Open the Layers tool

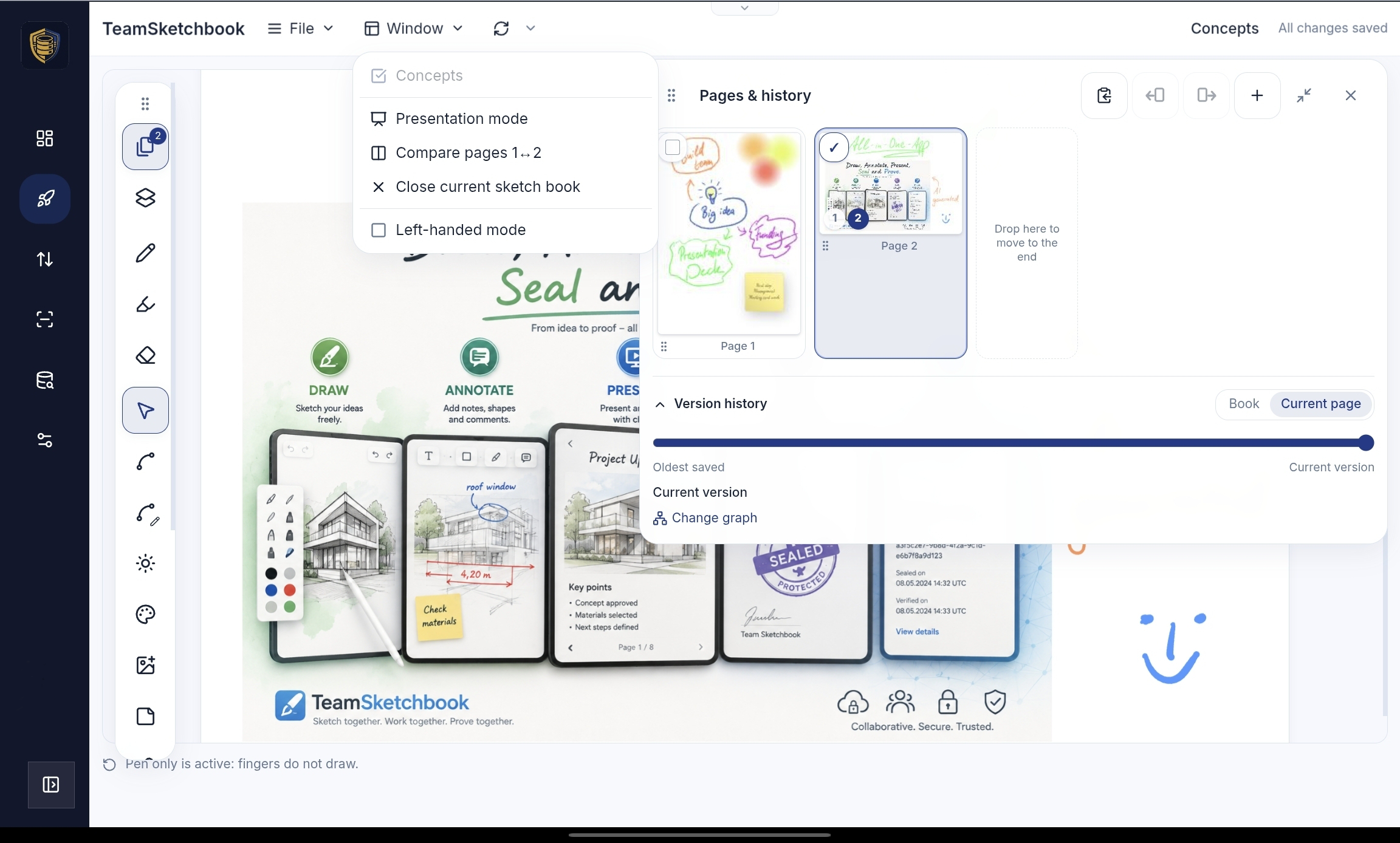[x=145, y=198]
